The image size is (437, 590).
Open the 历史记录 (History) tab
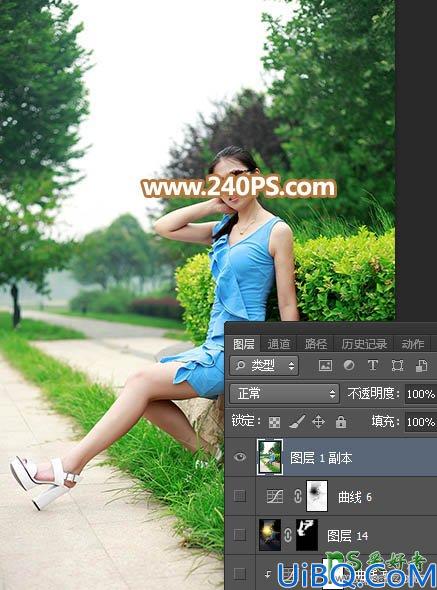point(364,344)
